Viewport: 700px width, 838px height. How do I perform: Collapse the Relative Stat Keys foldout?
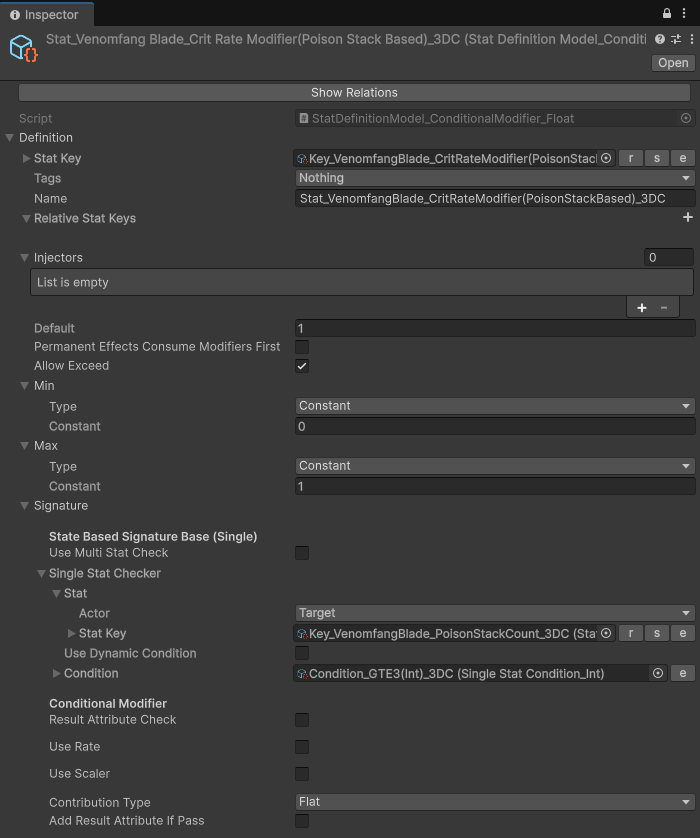26,219
